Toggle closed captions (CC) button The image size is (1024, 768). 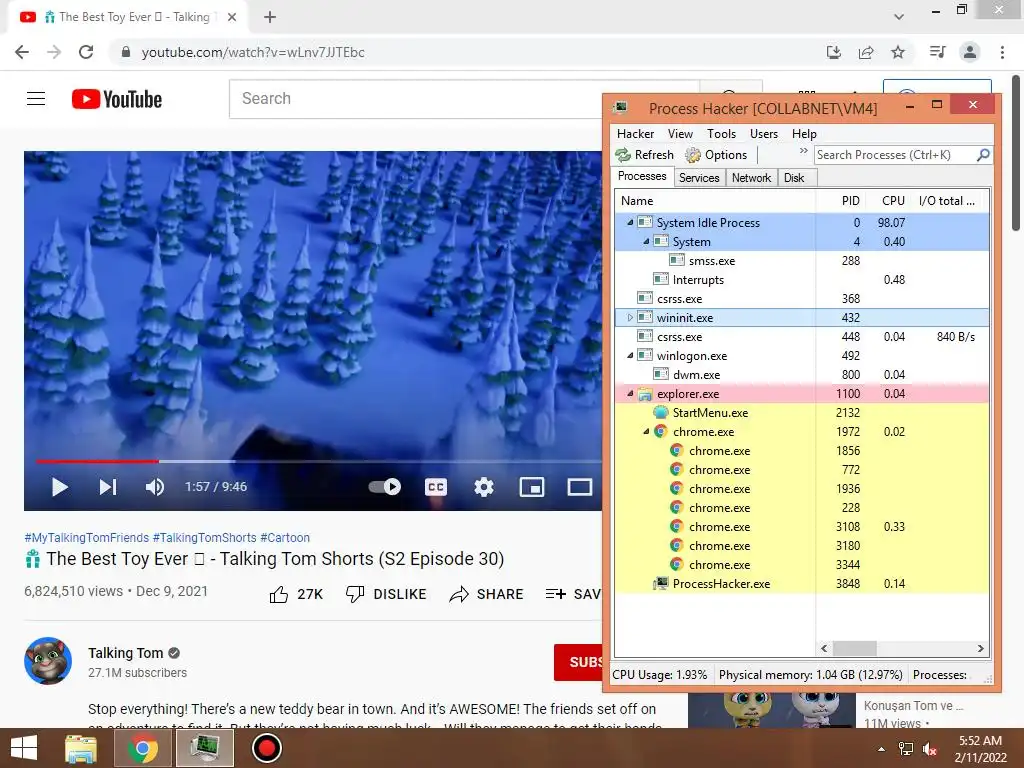(x=436, y=487)
